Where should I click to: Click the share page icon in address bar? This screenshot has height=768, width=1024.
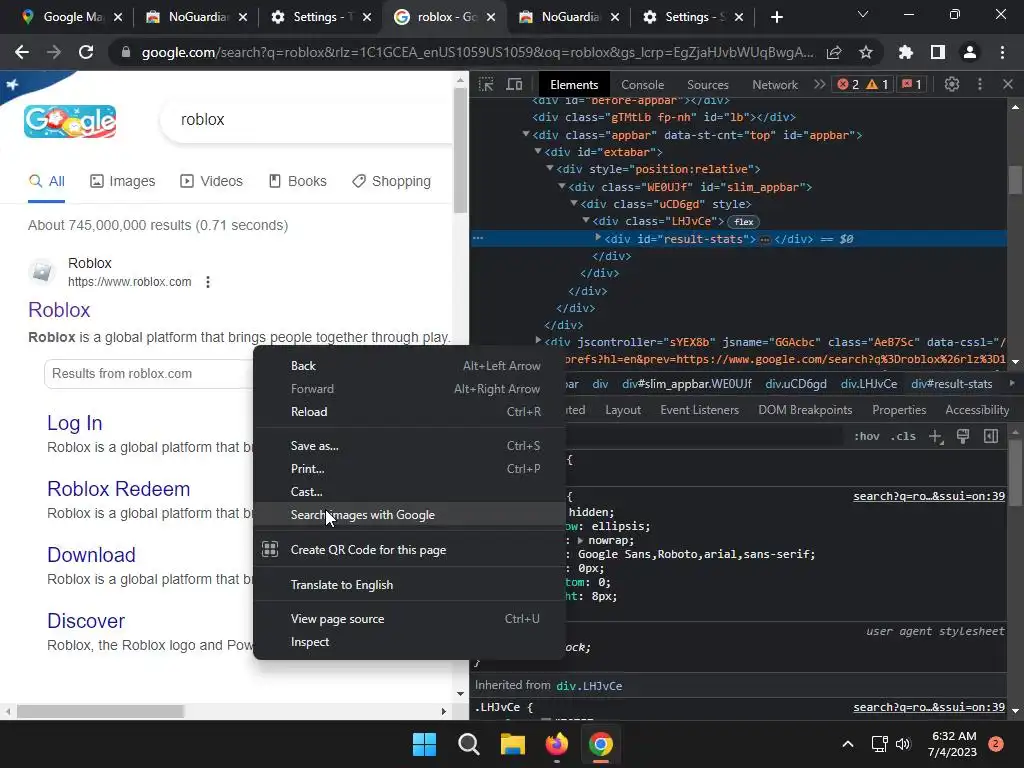834,52
